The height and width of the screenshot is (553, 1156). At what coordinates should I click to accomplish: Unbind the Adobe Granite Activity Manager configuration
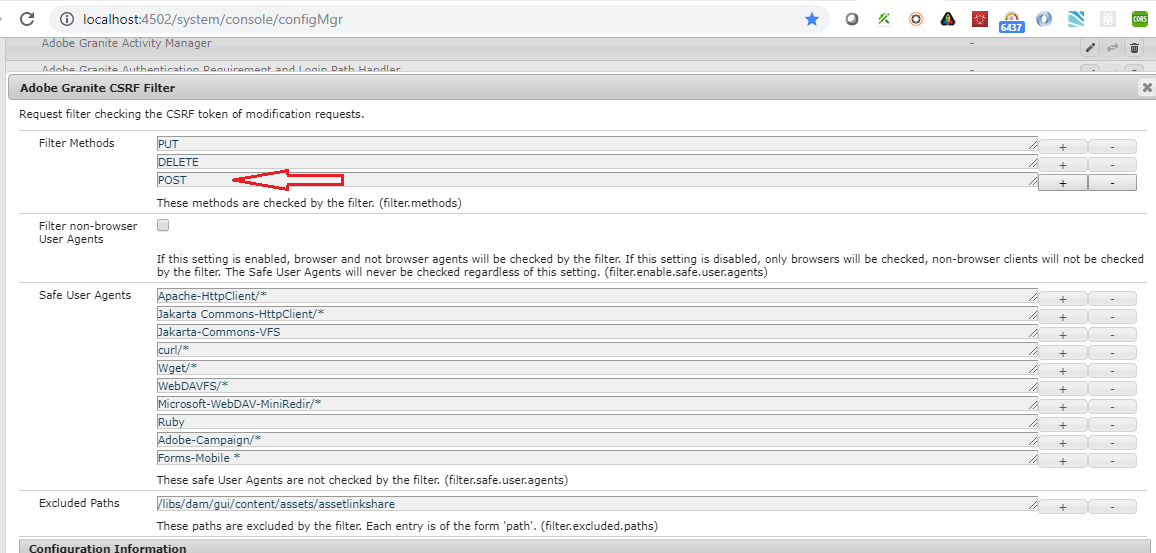(x=1113, y=48)
